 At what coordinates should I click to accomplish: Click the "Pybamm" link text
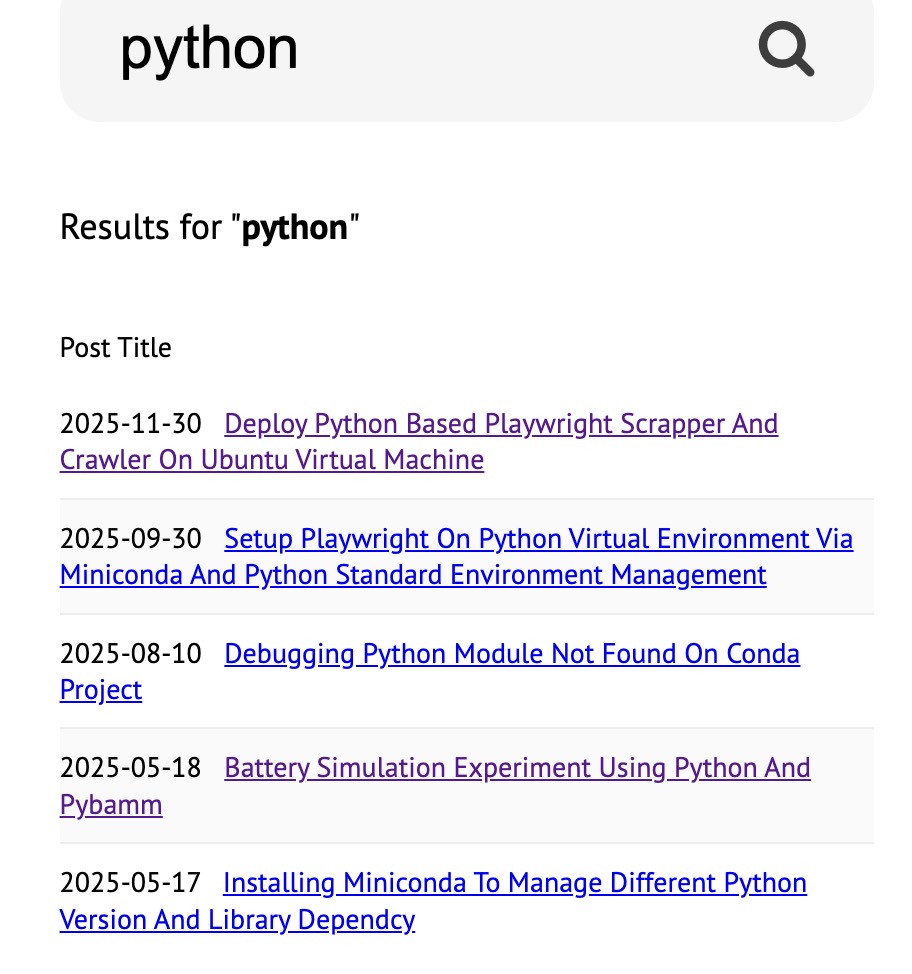click(111, 805)
